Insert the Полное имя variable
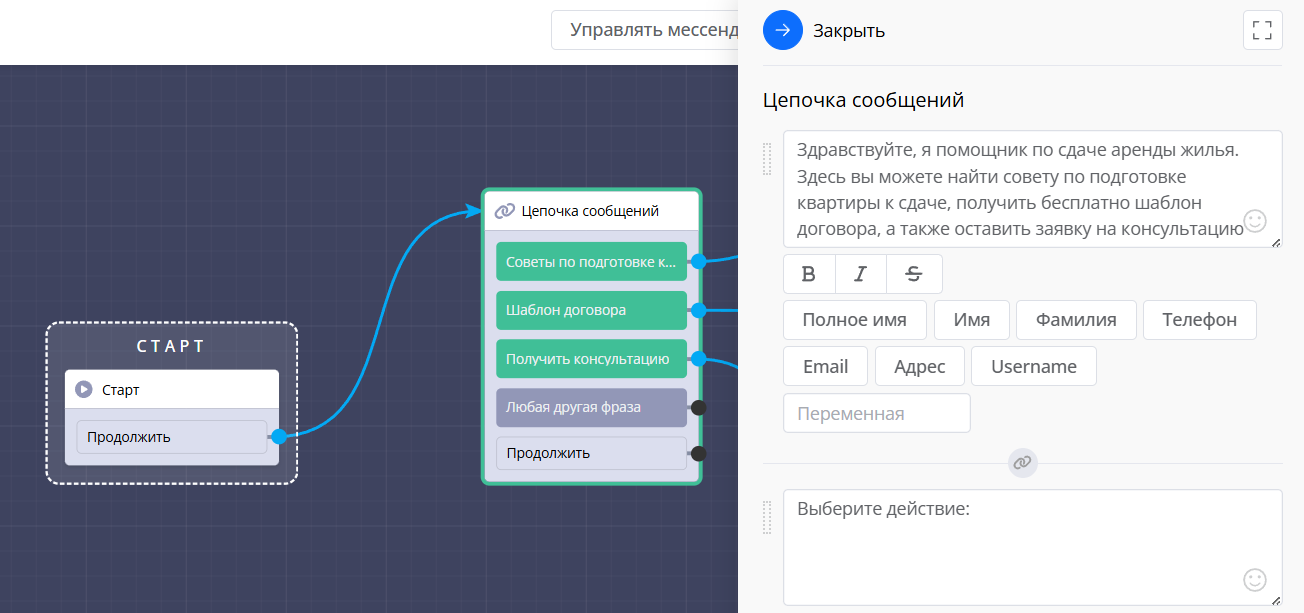Image resolution: width=1304 pixels, height=613 pixels. click(x=854, y=320)
